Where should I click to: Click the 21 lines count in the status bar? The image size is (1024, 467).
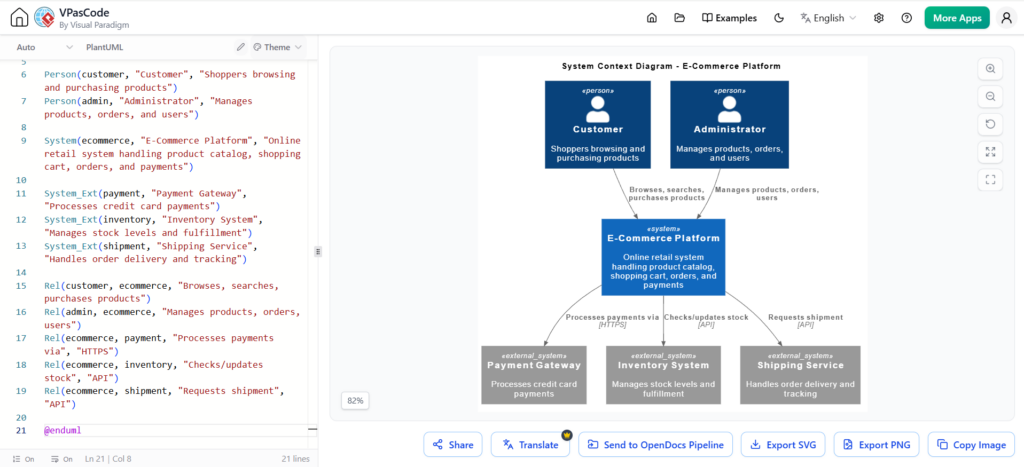point(295,459)
